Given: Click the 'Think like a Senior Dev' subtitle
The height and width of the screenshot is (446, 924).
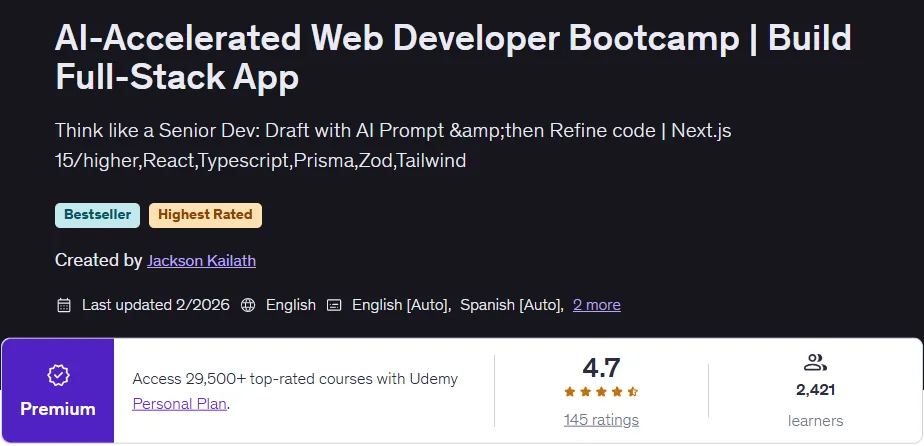Looking at the screenshot, I should 393,145.
